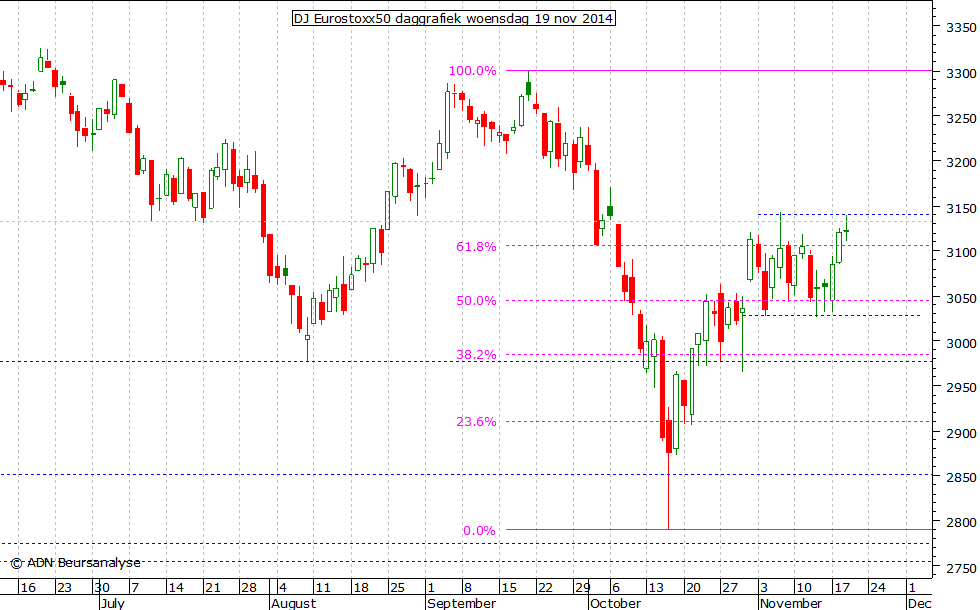Click the date tick labeled 11

[x=322, y=588]
